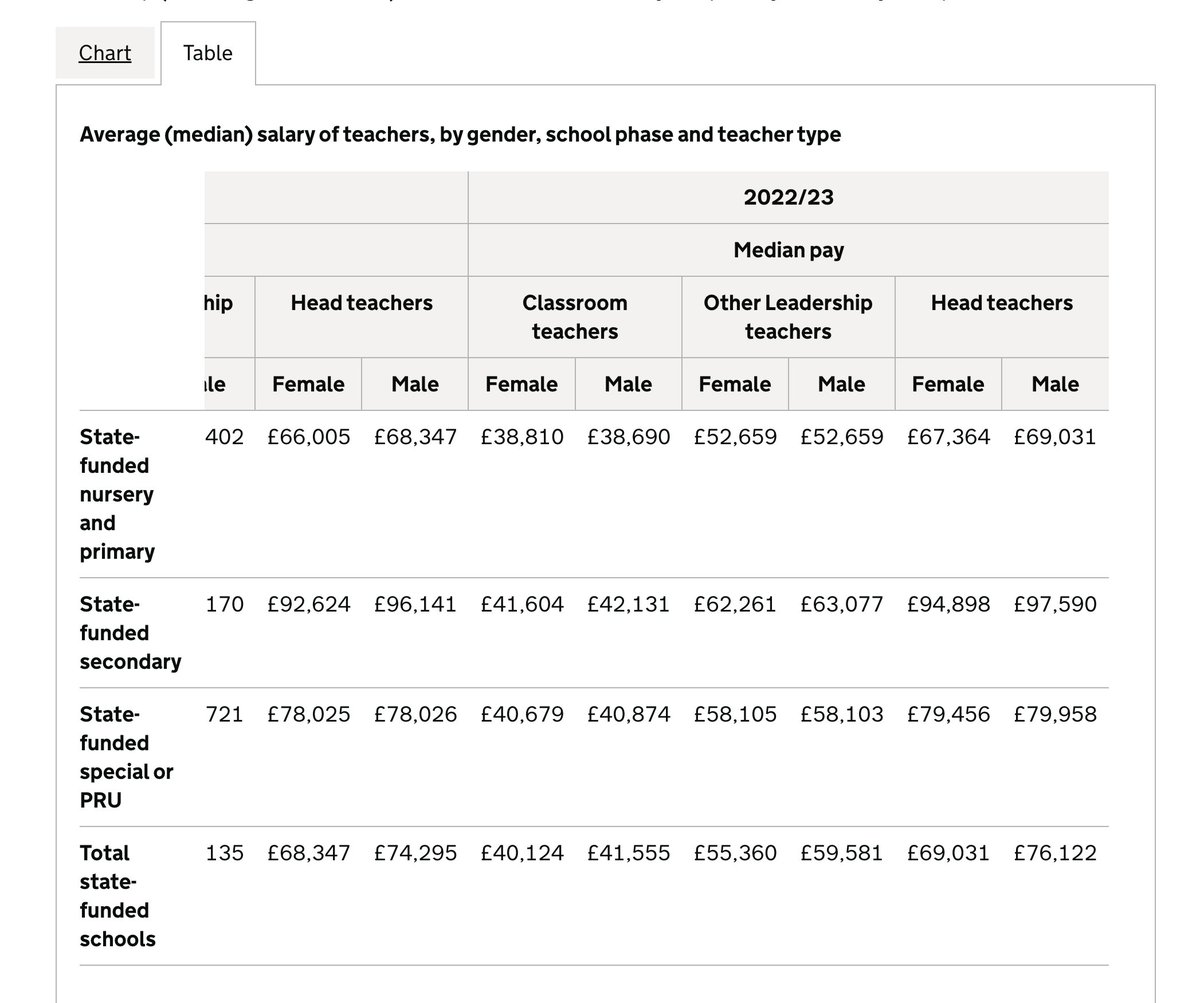Click the Male header under Head teachers
The width and height of the screenshot is (1200, 1003).
(1055, 384)
